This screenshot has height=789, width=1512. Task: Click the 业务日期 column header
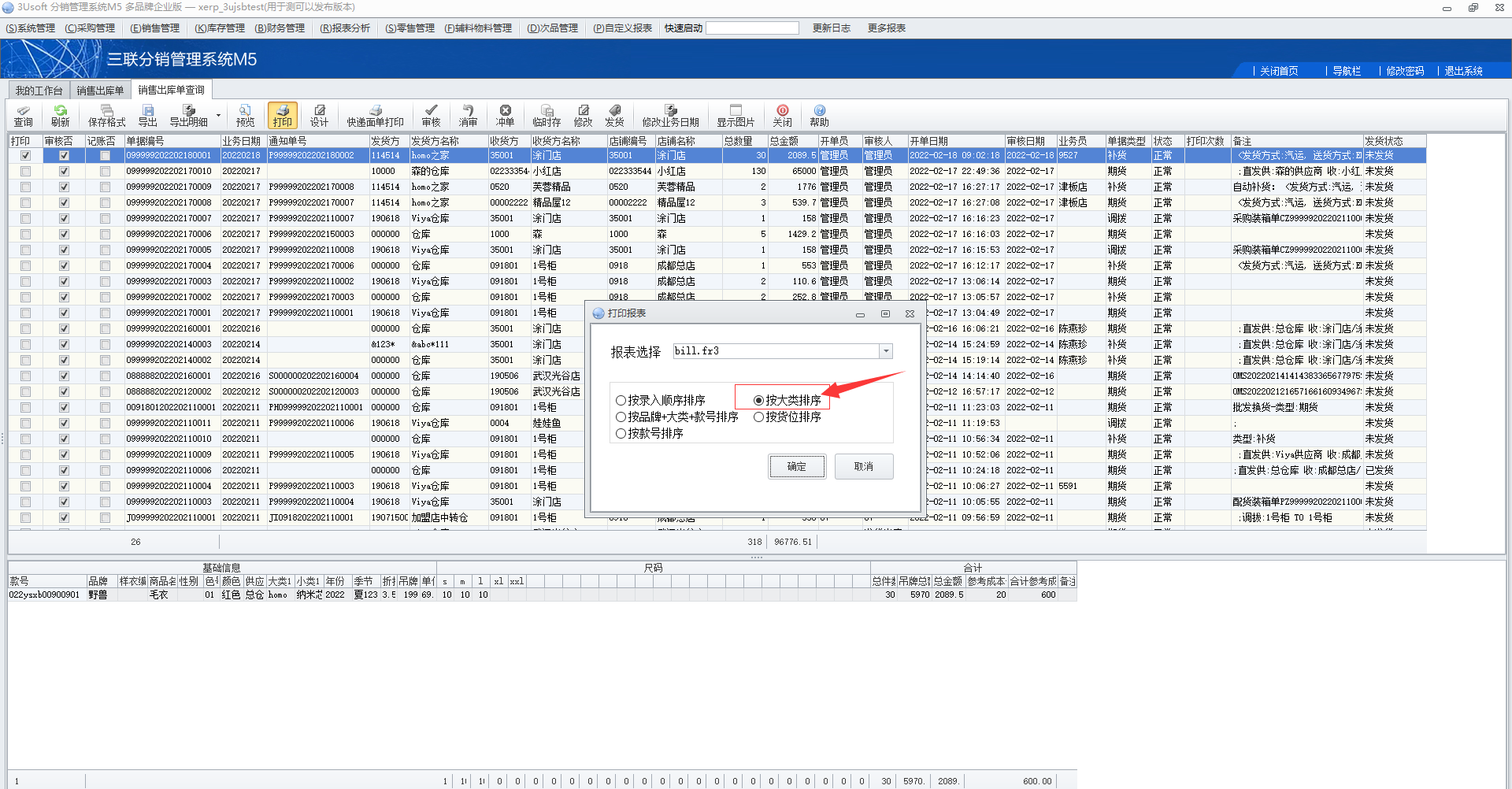(x=243, y=141)
